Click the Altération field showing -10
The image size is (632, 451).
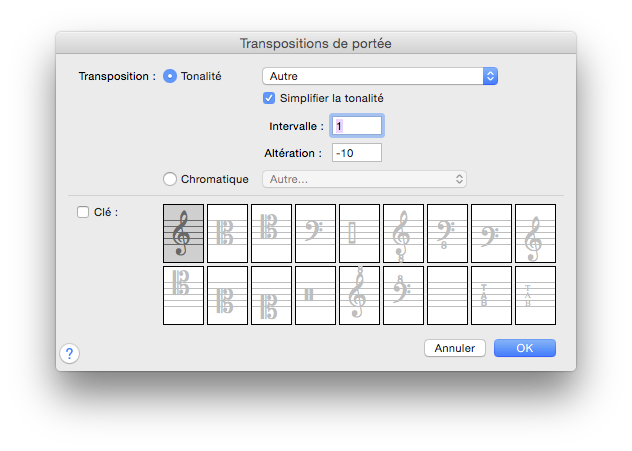[356, 153]
